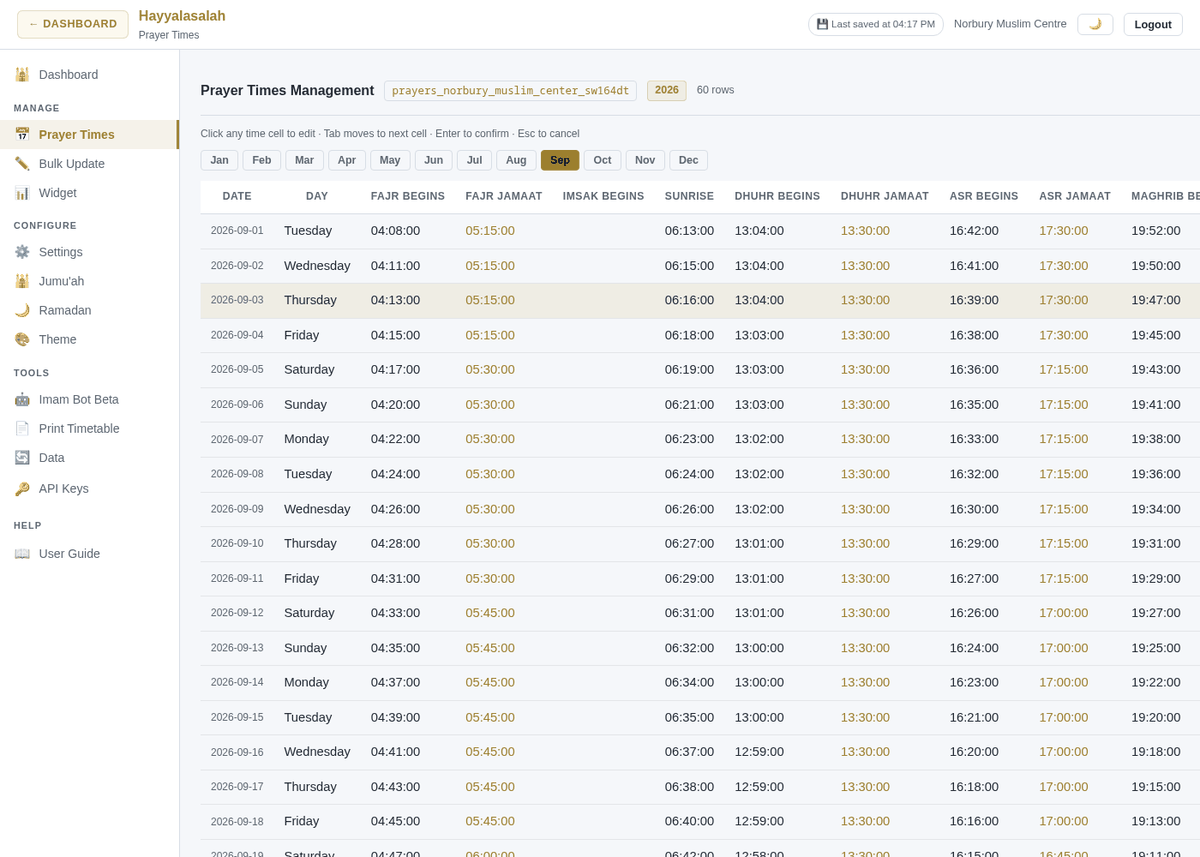
Task: Select the Apr month tab
Action: point(347,160)
